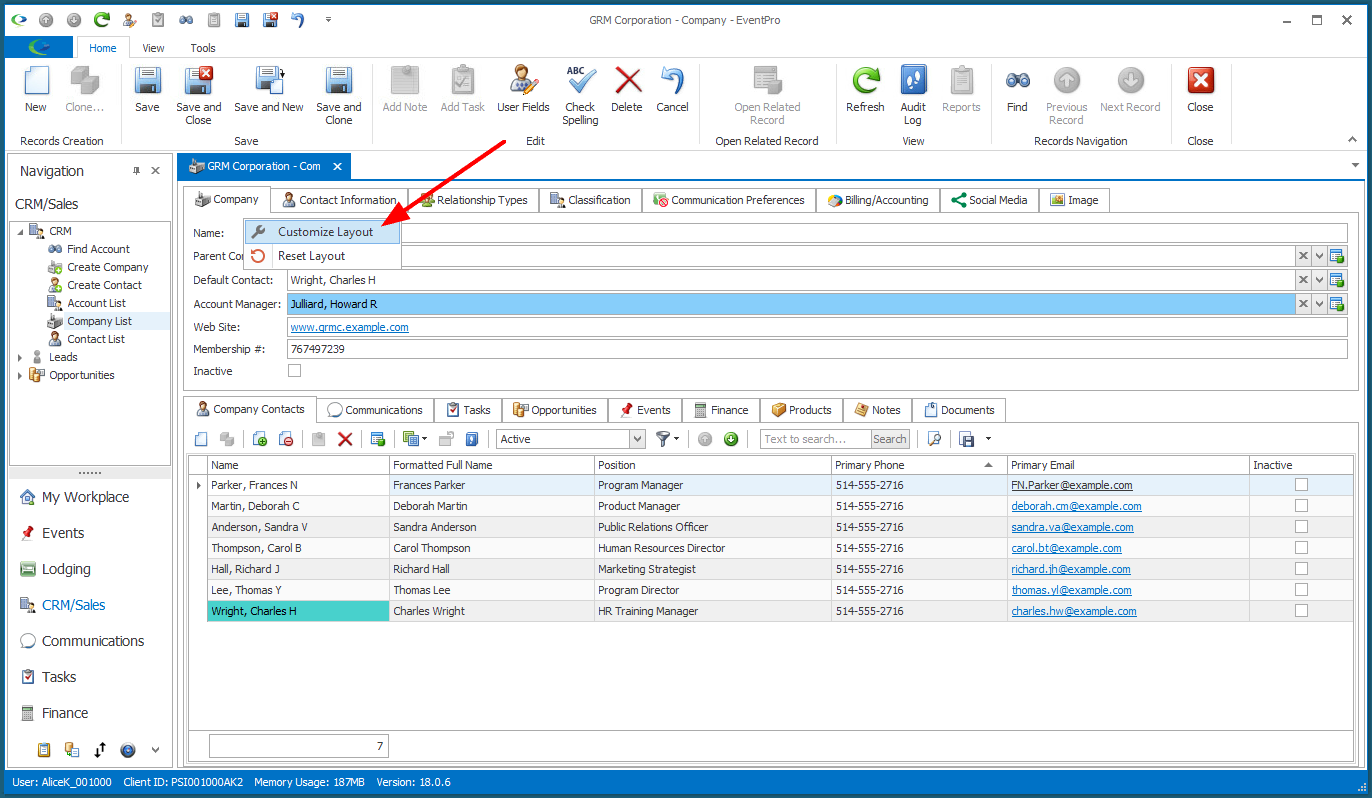Image resolution: width=1372 pixels, height=798 pixels.
Task: Open the Audit Log
Action: [x=913, y=96]
